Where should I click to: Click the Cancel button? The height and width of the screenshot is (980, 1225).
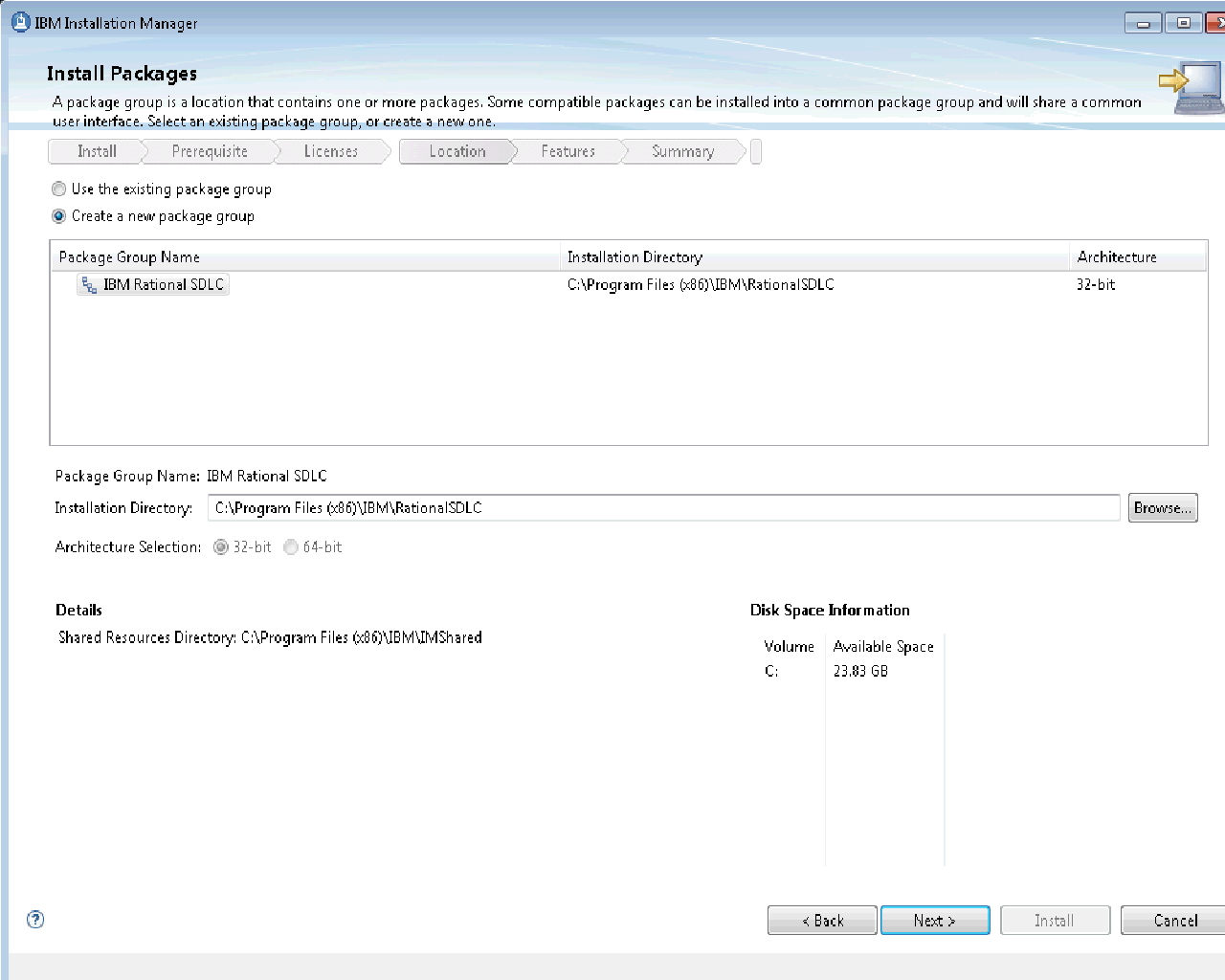click(x=1174, y=921)
